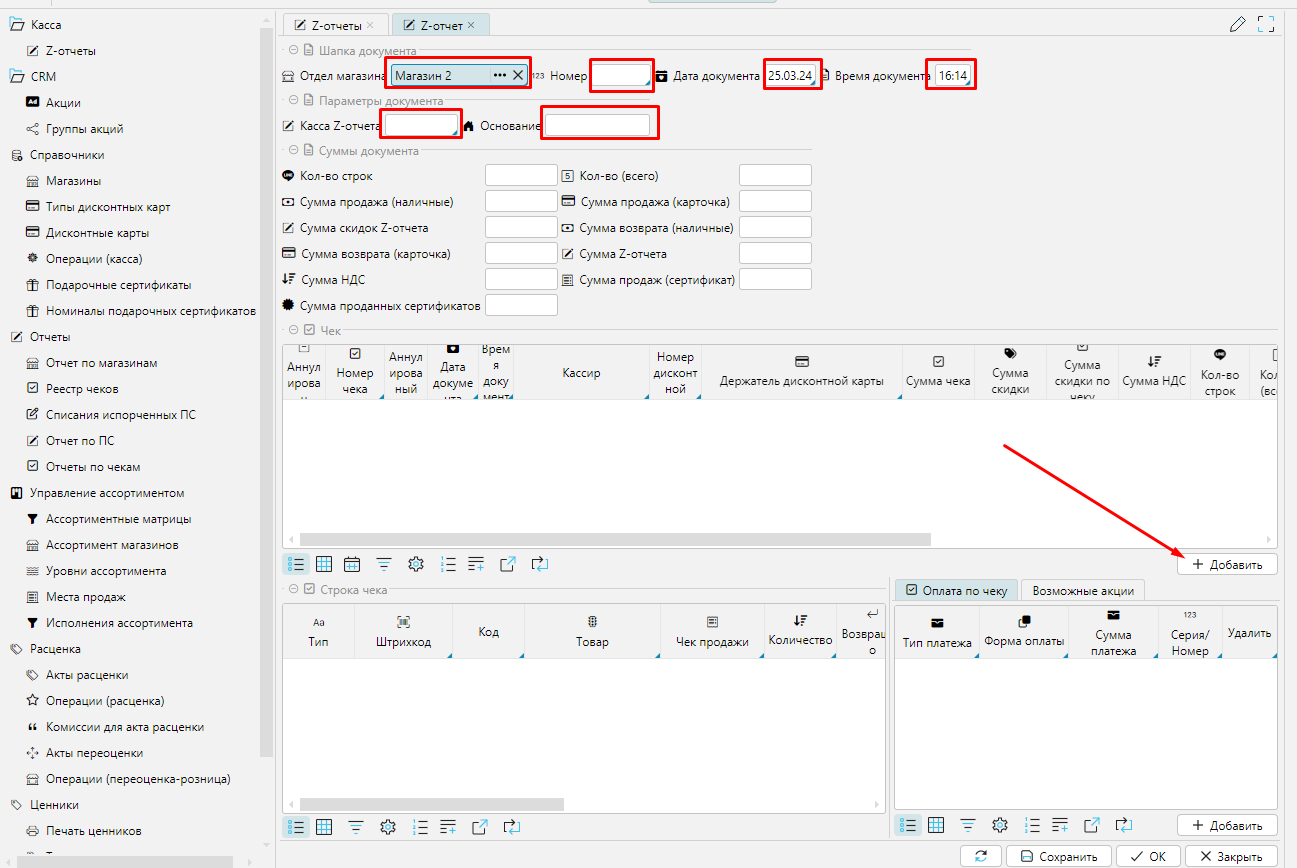This screenshot has height=868, width=1297.
Task: Toggle list view in Чек toolbar
Action: 296,565
